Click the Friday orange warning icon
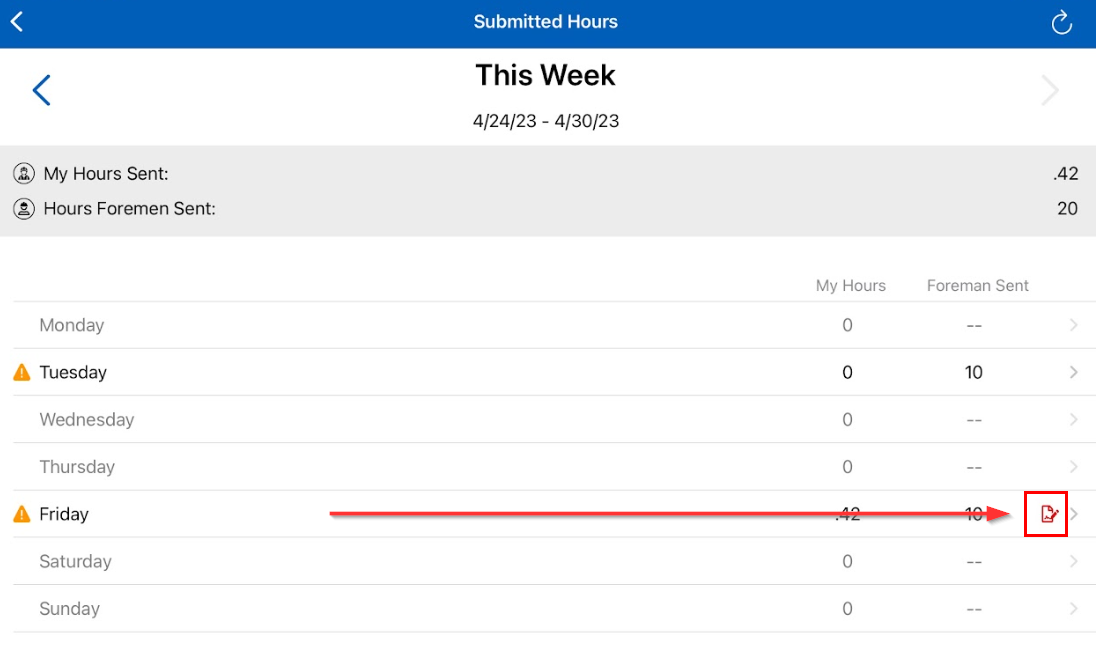This screenshot has width=1096, height=648. [22, 515]
